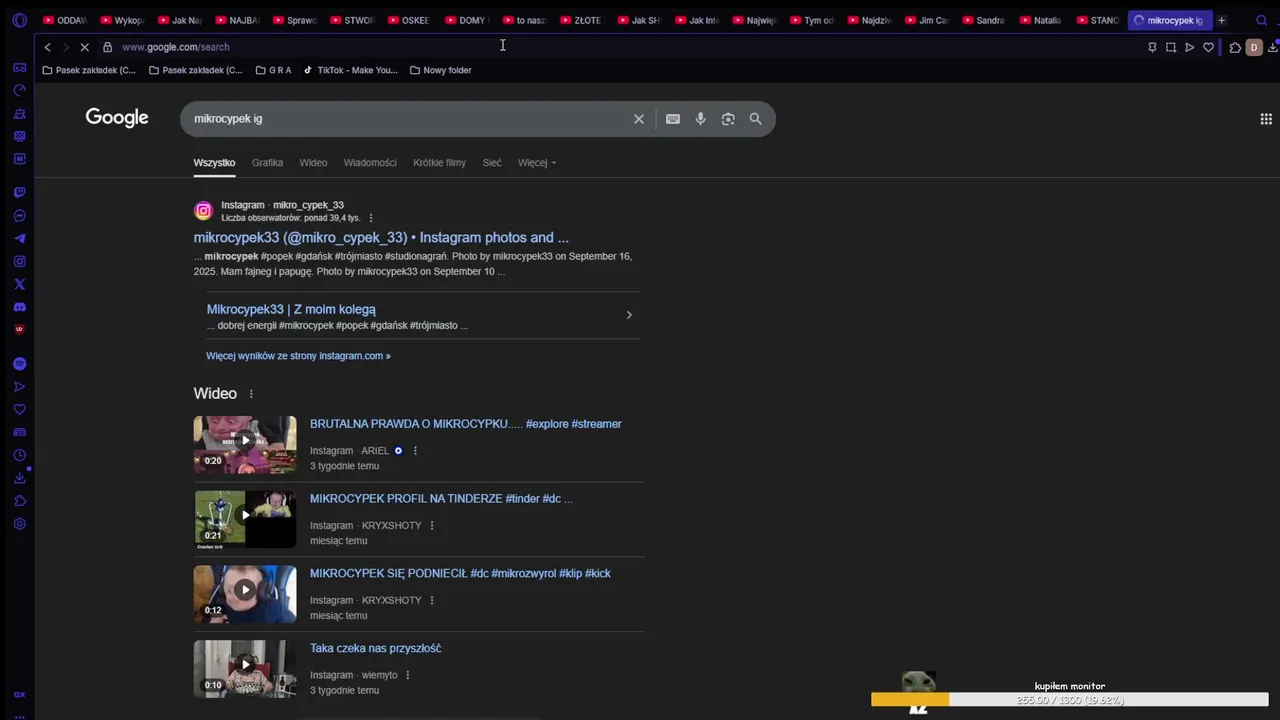Screen dimensions: 1280x720
Task: Open Mikrocypek33 | Z moim kolegą link
Action: [291, 310]
